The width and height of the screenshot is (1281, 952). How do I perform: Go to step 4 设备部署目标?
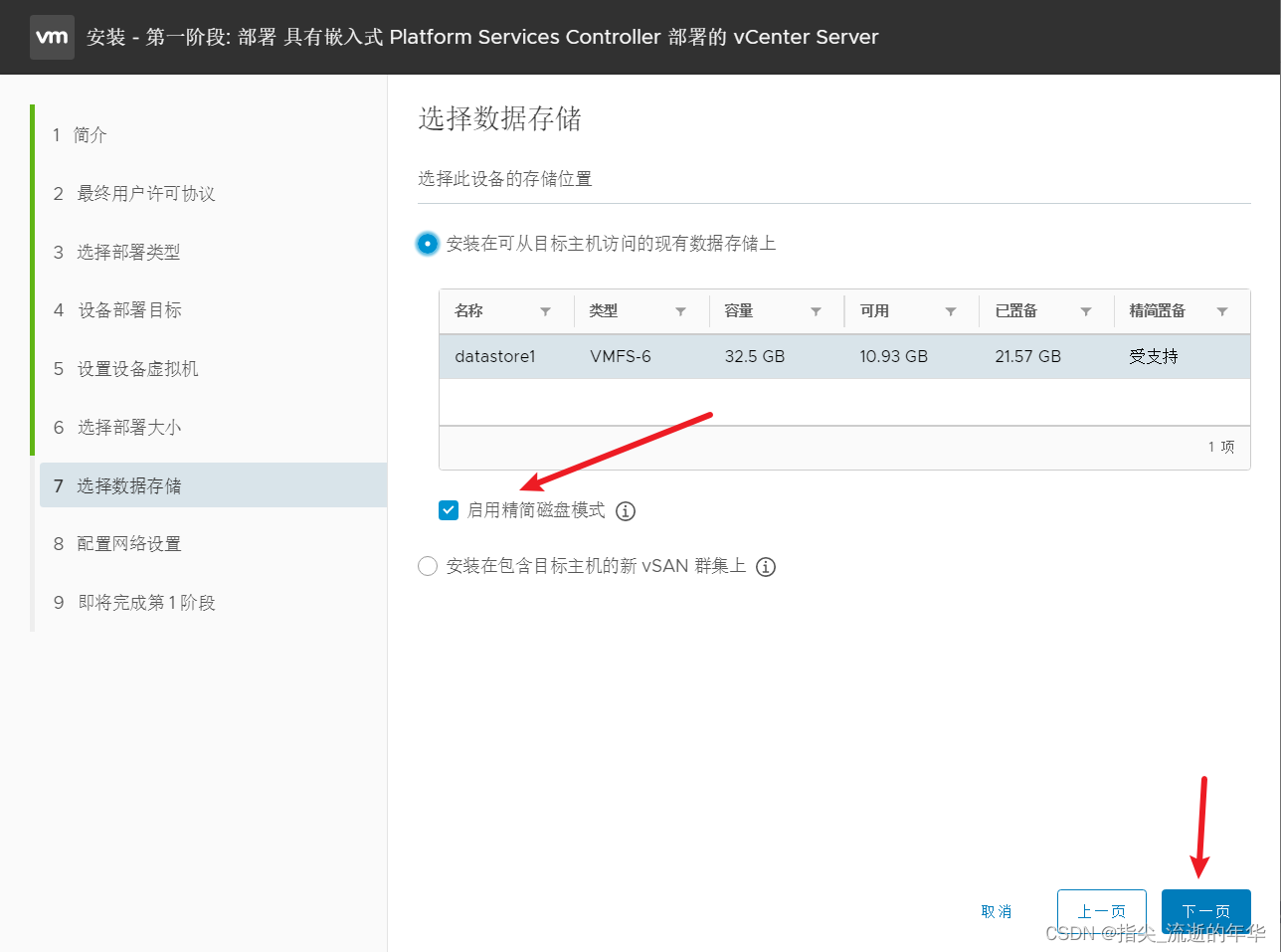(x=117, y=310)
